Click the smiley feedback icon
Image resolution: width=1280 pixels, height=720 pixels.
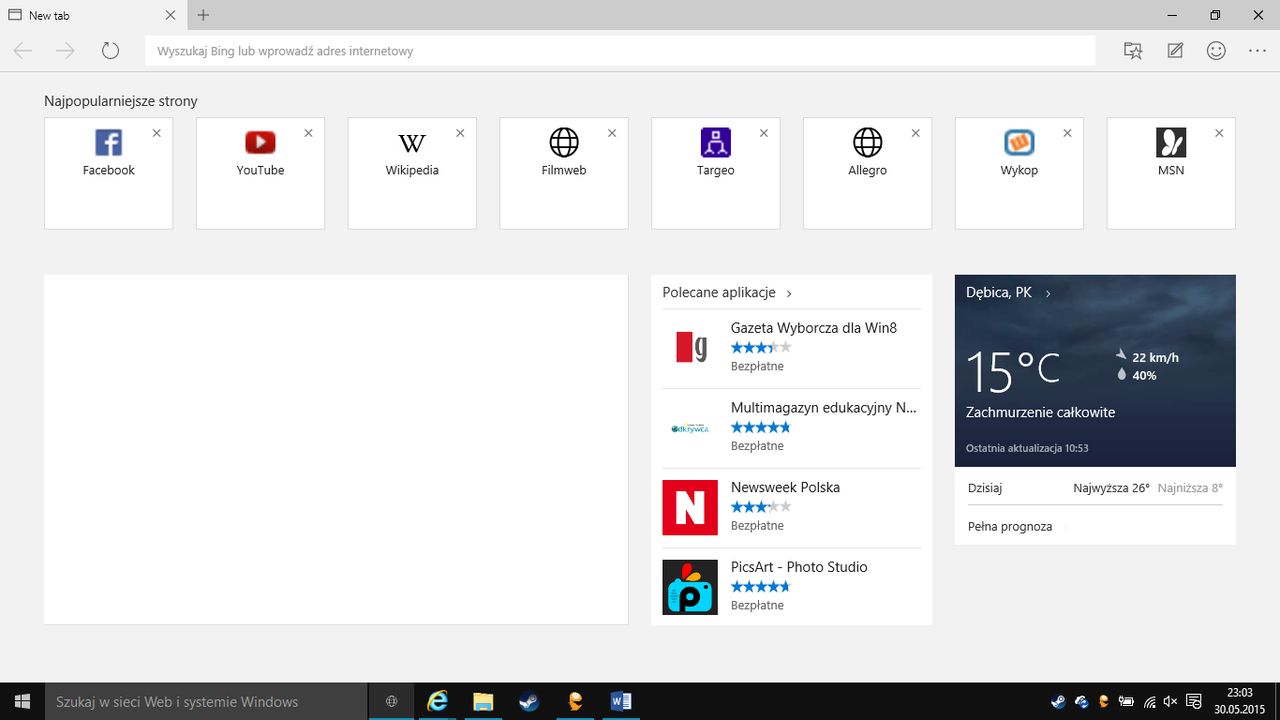pos(1216,51)
